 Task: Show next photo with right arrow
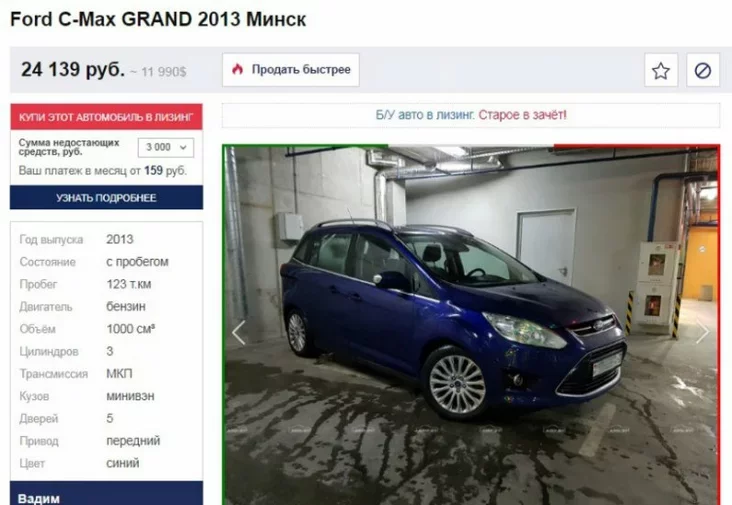[702, 332]
